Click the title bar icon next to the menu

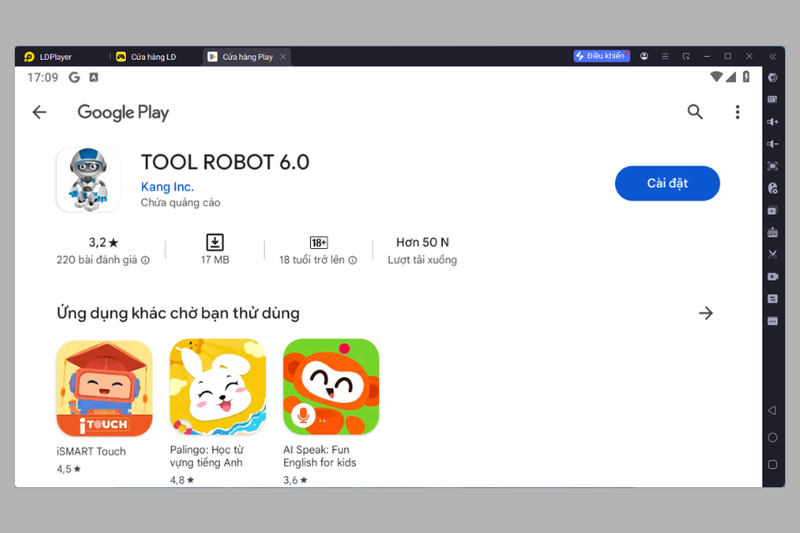(686, 56)
